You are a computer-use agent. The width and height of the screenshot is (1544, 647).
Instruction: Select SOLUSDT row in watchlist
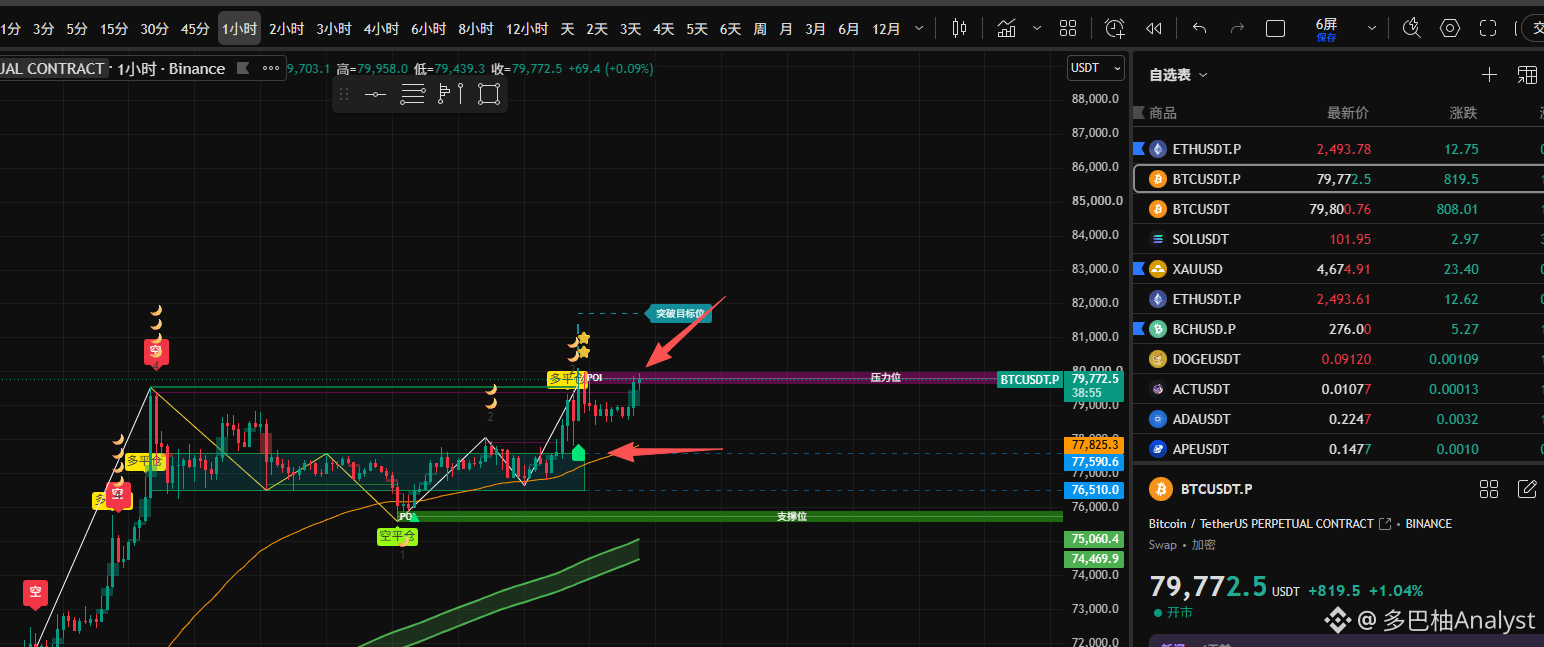1338,239
